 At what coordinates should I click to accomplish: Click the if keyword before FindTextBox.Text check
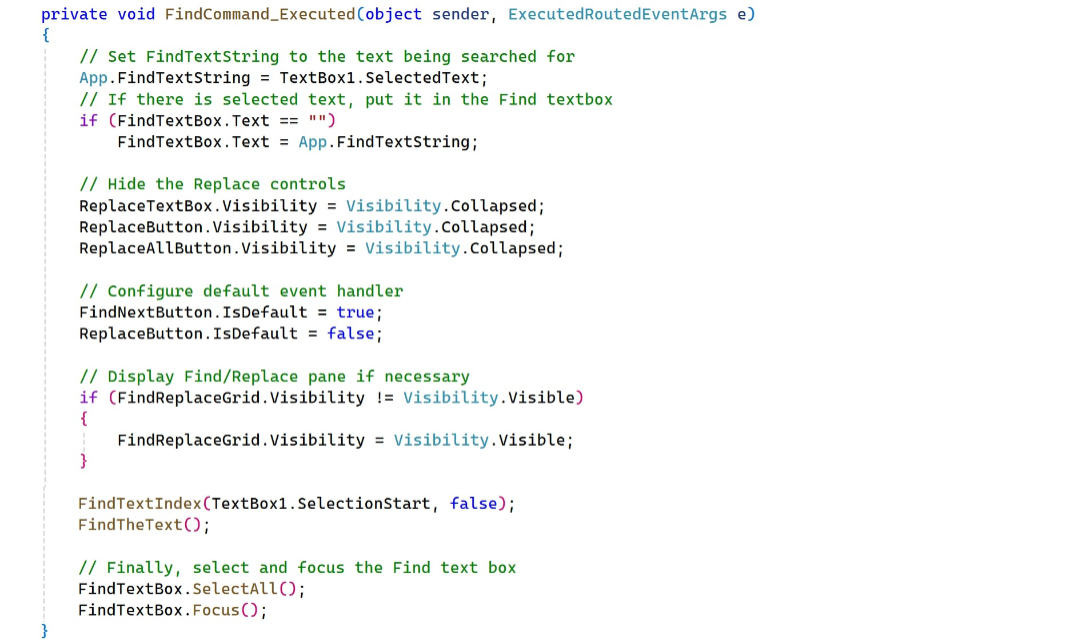click(x=88, y=121)
